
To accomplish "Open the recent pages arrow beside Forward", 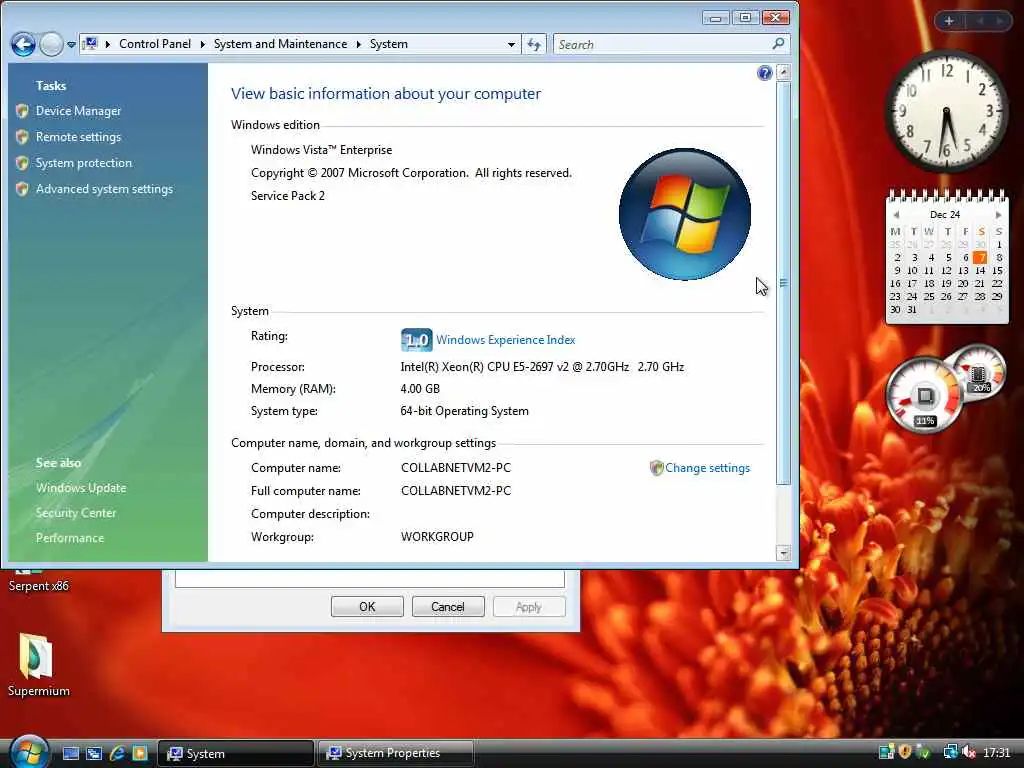I will click(71, 45).
